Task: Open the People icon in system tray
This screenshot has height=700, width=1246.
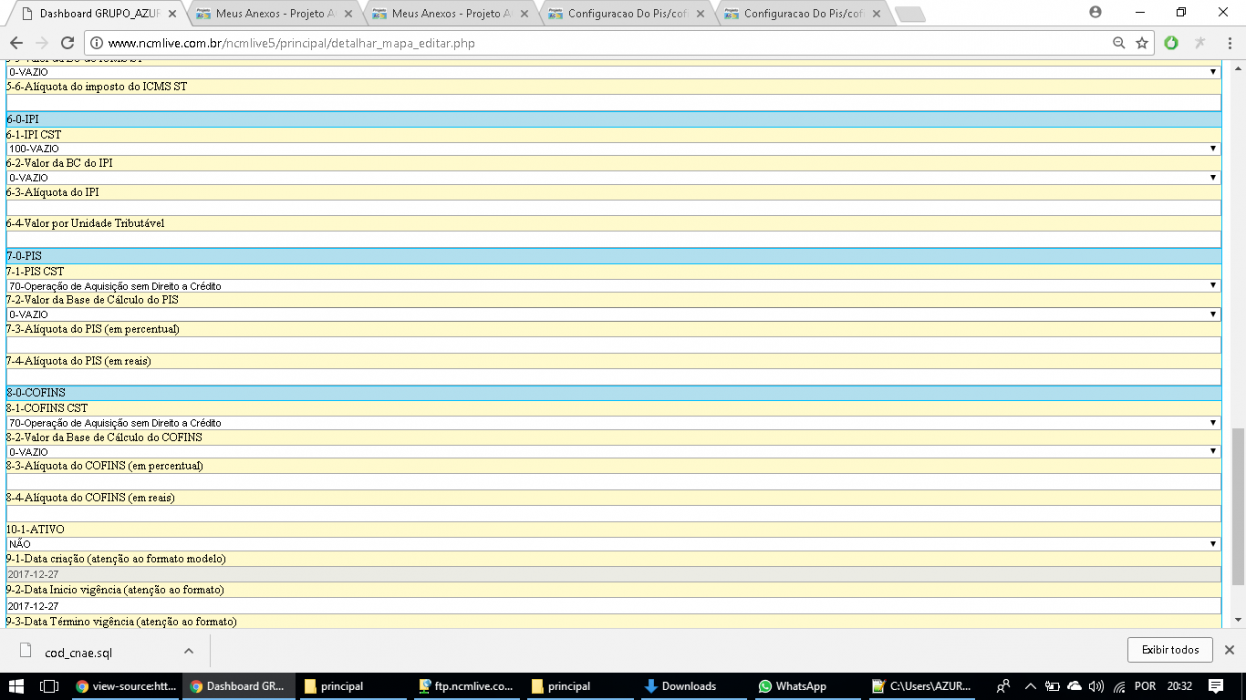Action: pyautogui.click(x=1003, y=686)
